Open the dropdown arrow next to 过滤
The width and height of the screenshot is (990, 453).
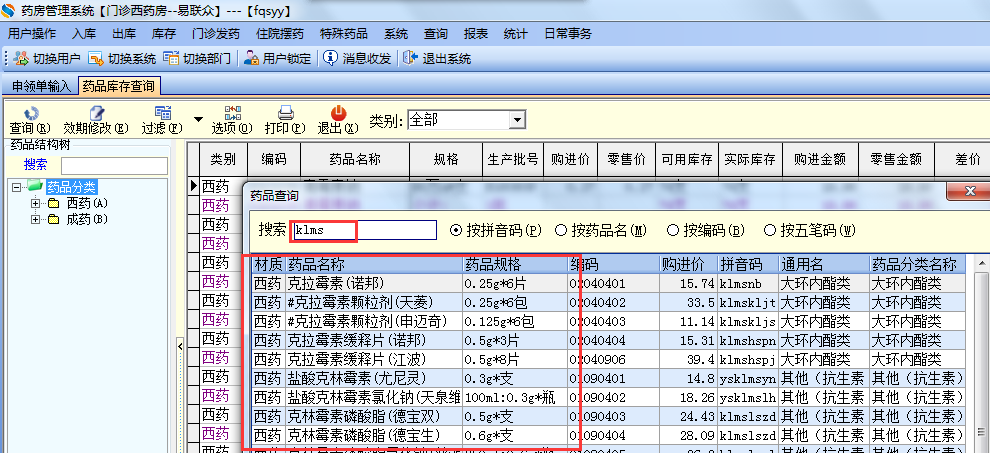(198, 119)
